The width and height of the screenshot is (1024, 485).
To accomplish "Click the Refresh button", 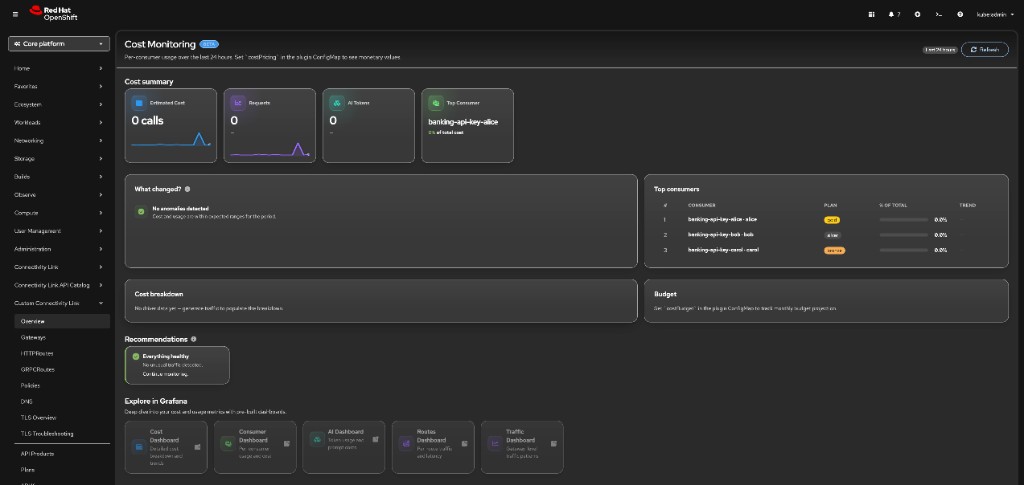I will (x=985, y=50).
